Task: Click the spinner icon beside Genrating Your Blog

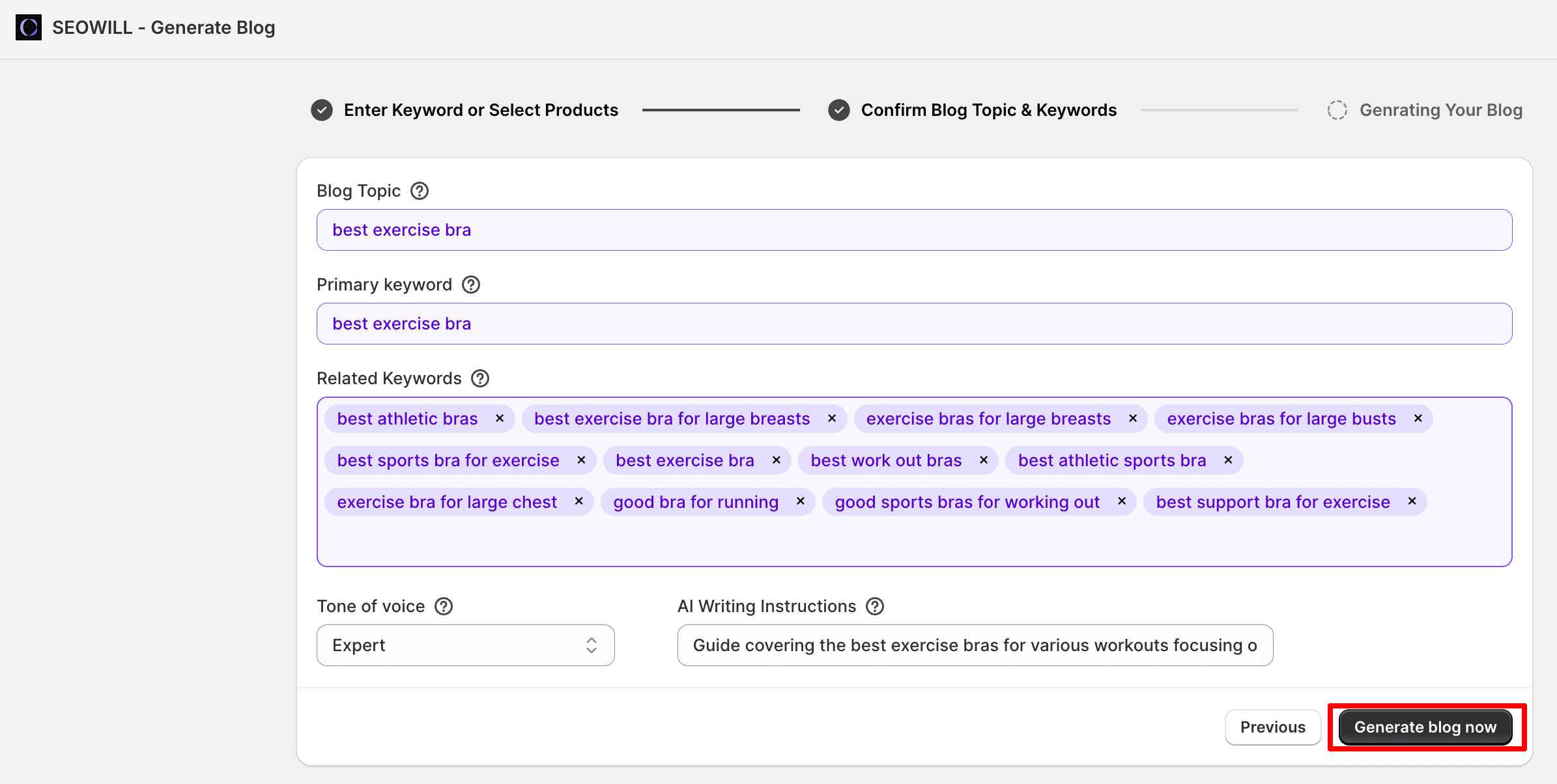Action: point(1337,110)
